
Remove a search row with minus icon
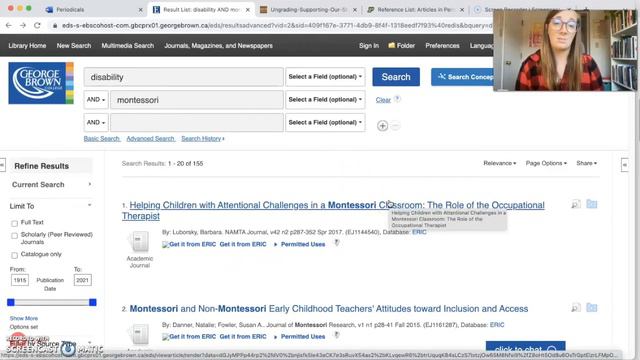point(395,126)
